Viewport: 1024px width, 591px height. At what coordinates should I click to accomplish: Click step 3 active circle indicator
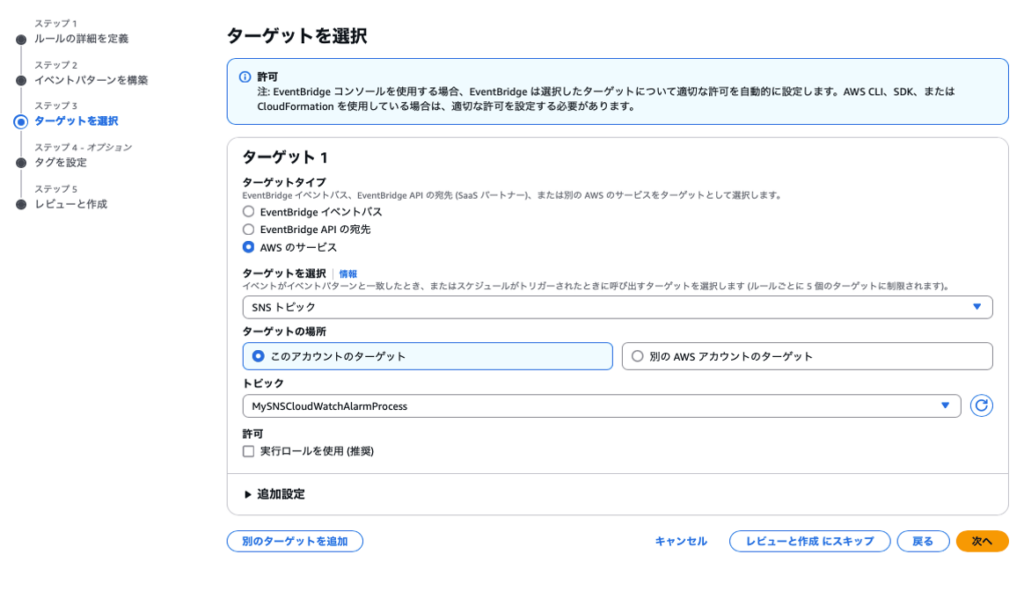point(20,121)
